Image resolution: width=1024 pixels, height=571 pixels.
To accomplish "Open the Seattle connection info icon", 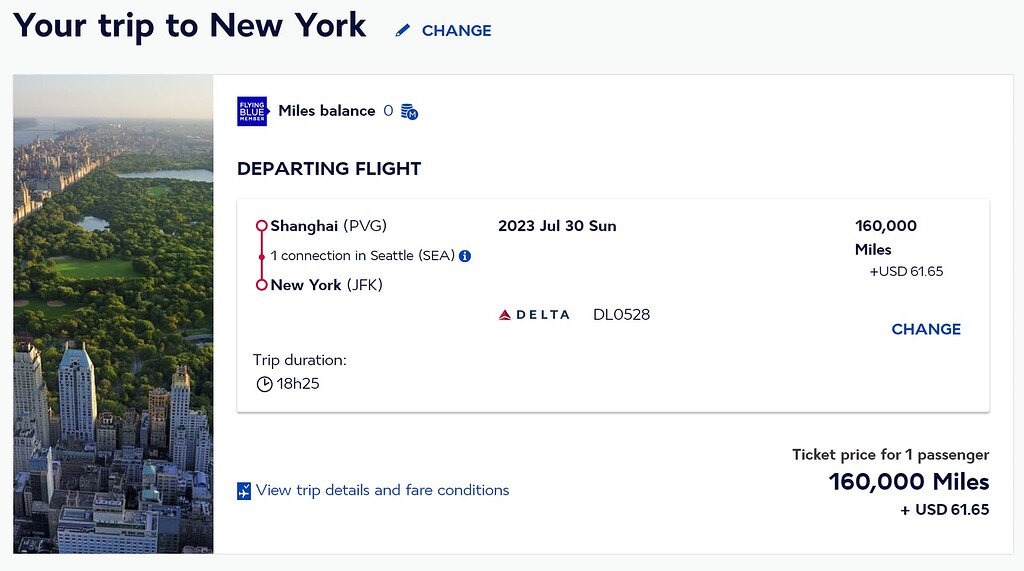I will pos(464,256).
